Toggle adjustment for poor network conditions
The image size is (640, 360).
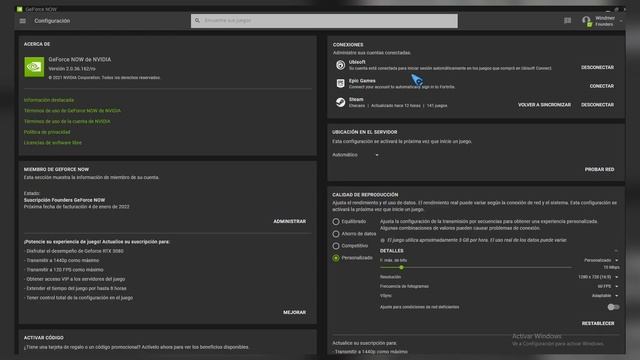click(613, 307)
